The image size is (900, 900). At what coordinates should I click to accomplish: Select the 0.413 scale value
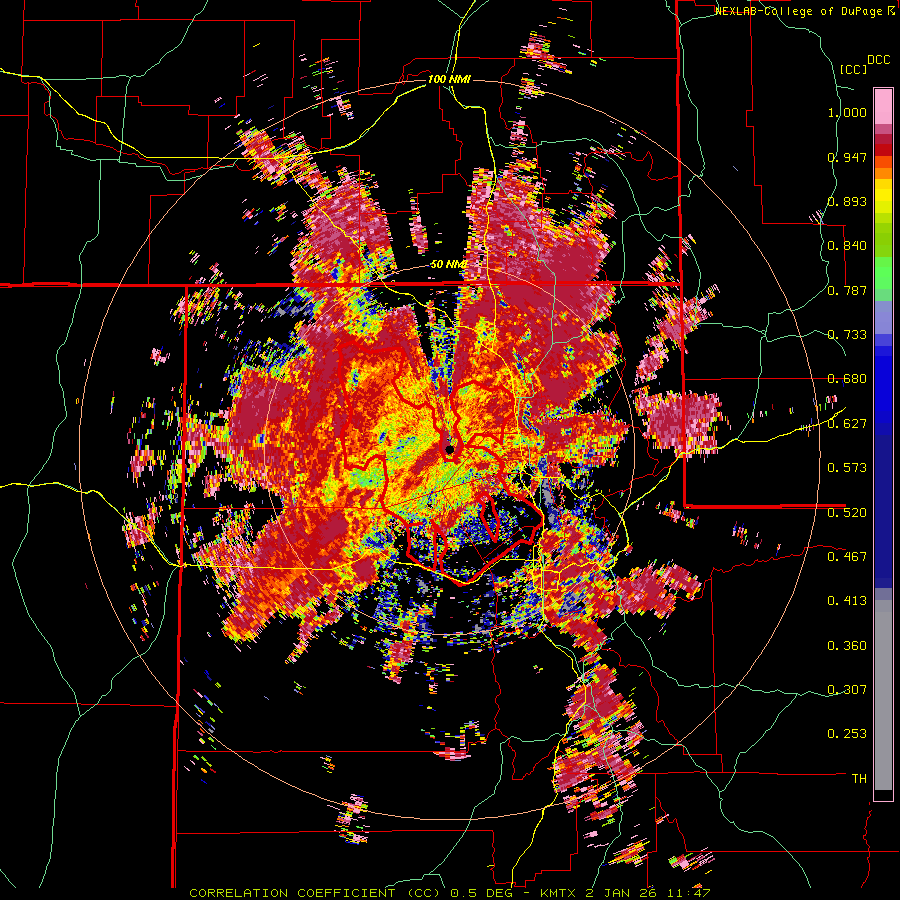pyautogui.click(x=847, y=601)
